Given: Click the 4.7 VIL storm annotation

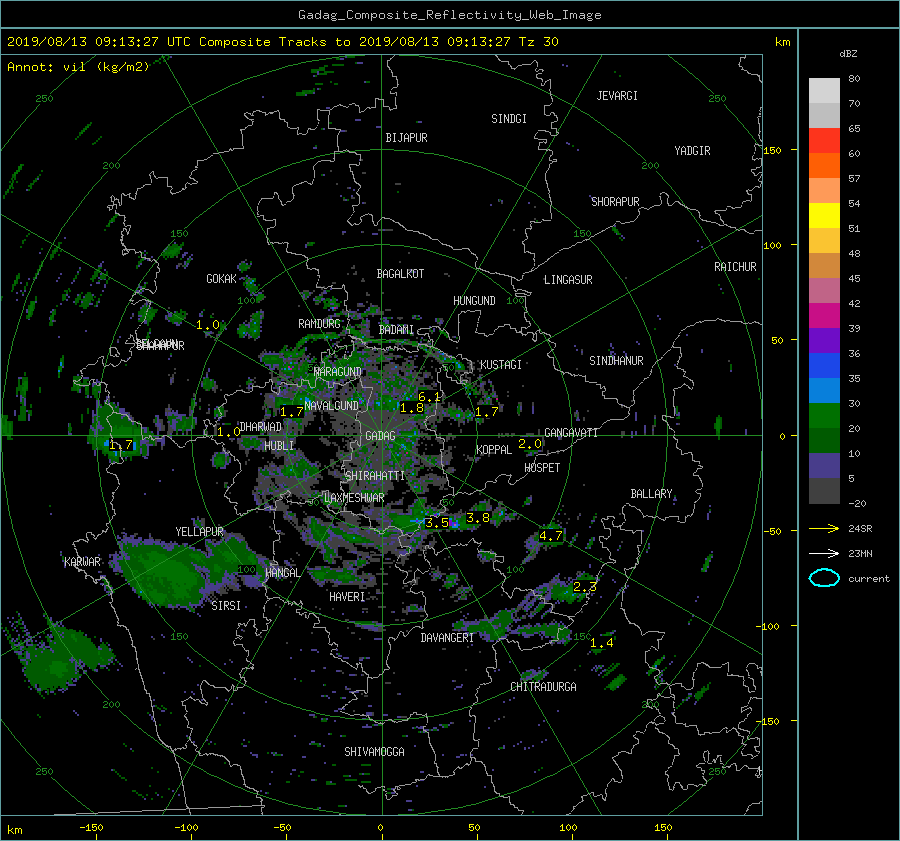Looking at the screenshot, I should (551, 536).
